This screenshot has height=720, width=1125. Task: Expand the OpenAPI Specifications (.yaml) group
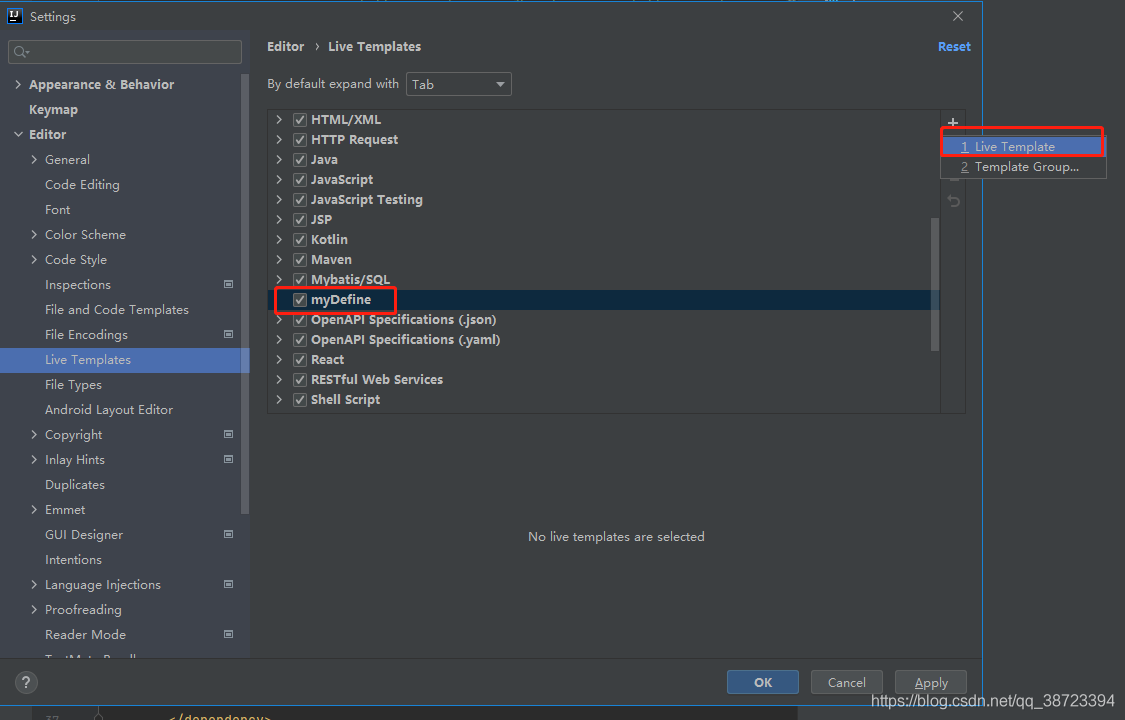coord(280,340)
